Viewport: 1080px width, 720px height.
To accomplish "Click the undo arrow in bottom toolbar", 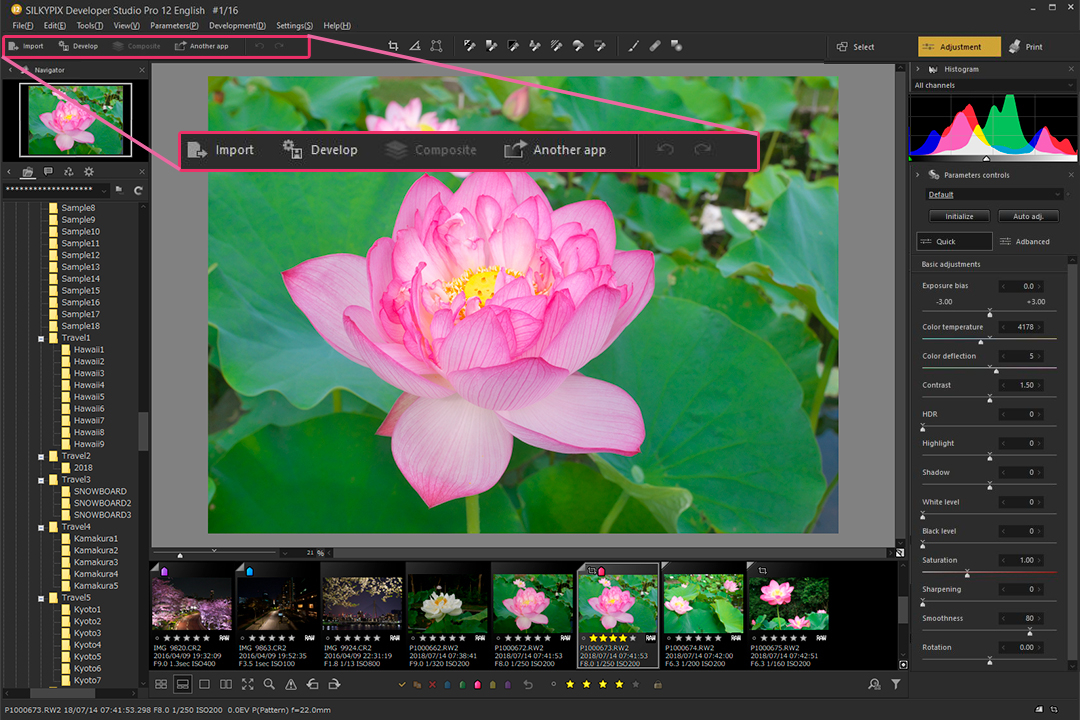I will click(528, 685).
